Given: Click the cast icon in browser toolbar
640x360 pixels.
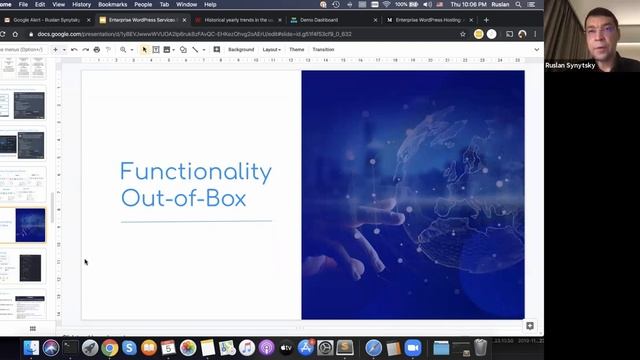Looking at the screenshot, I should tap(509, 34).
